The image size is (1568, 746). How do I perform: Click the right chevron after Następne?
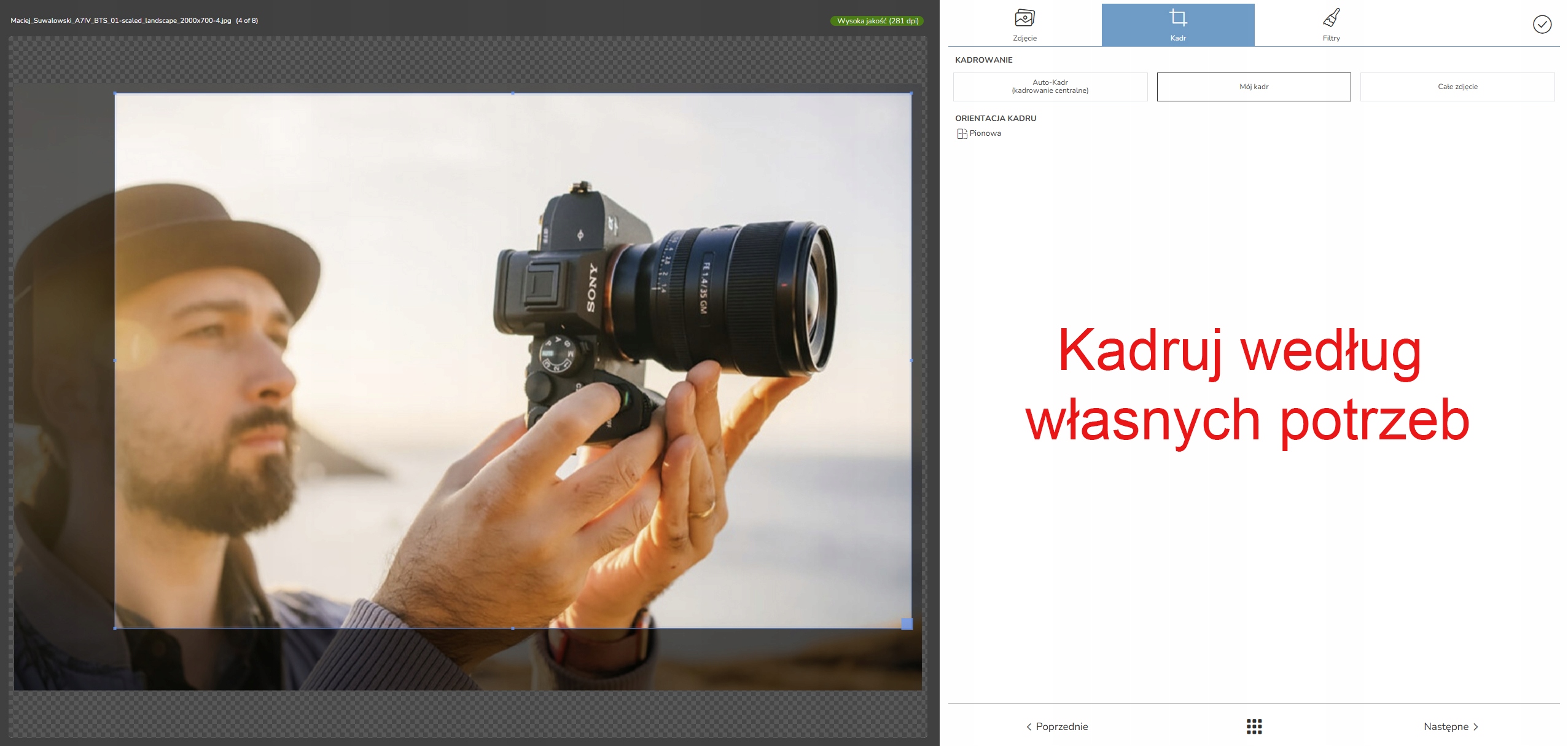point(1476,727)
